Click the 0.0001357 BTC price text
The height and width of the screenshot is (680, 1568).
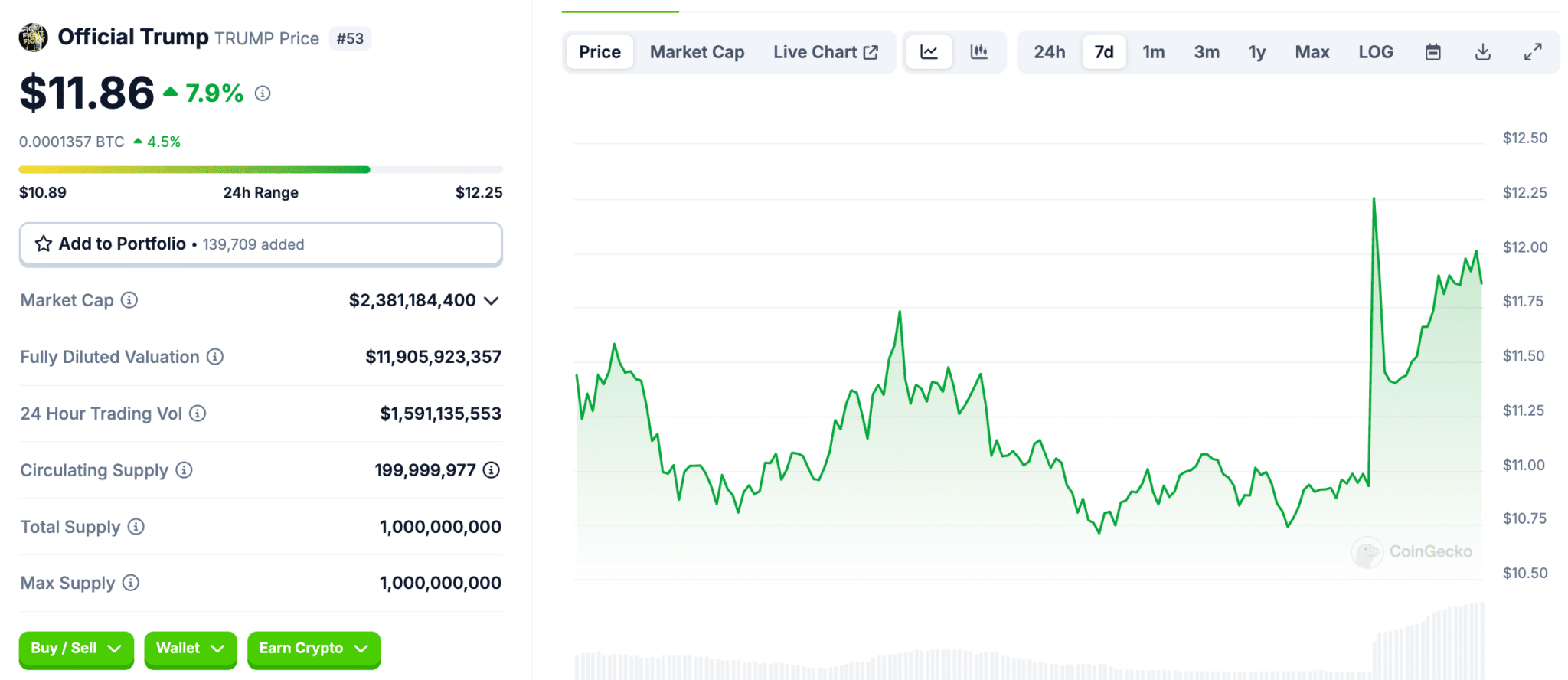pyautogui.click(x=72, y=142)
